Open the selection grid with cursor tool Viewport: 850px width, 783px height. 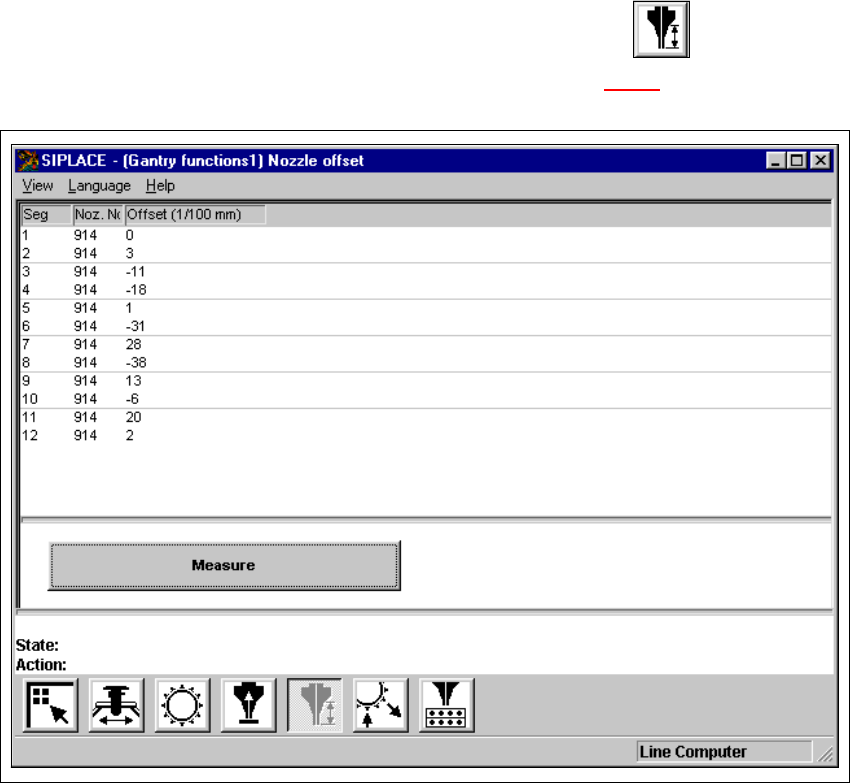[51, 705]
